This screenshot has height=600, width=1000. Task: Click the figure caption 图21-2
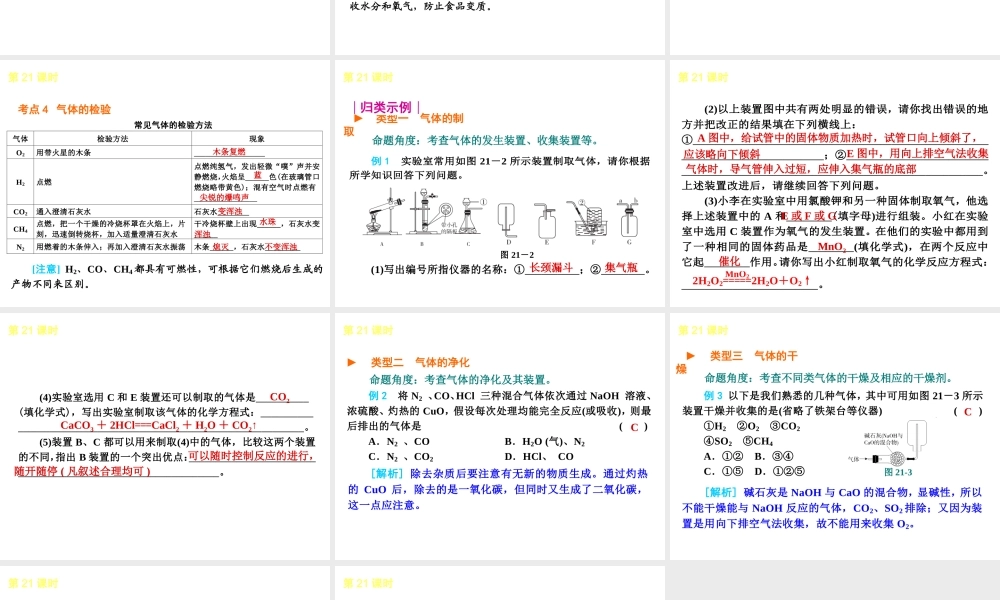[517, 255]
